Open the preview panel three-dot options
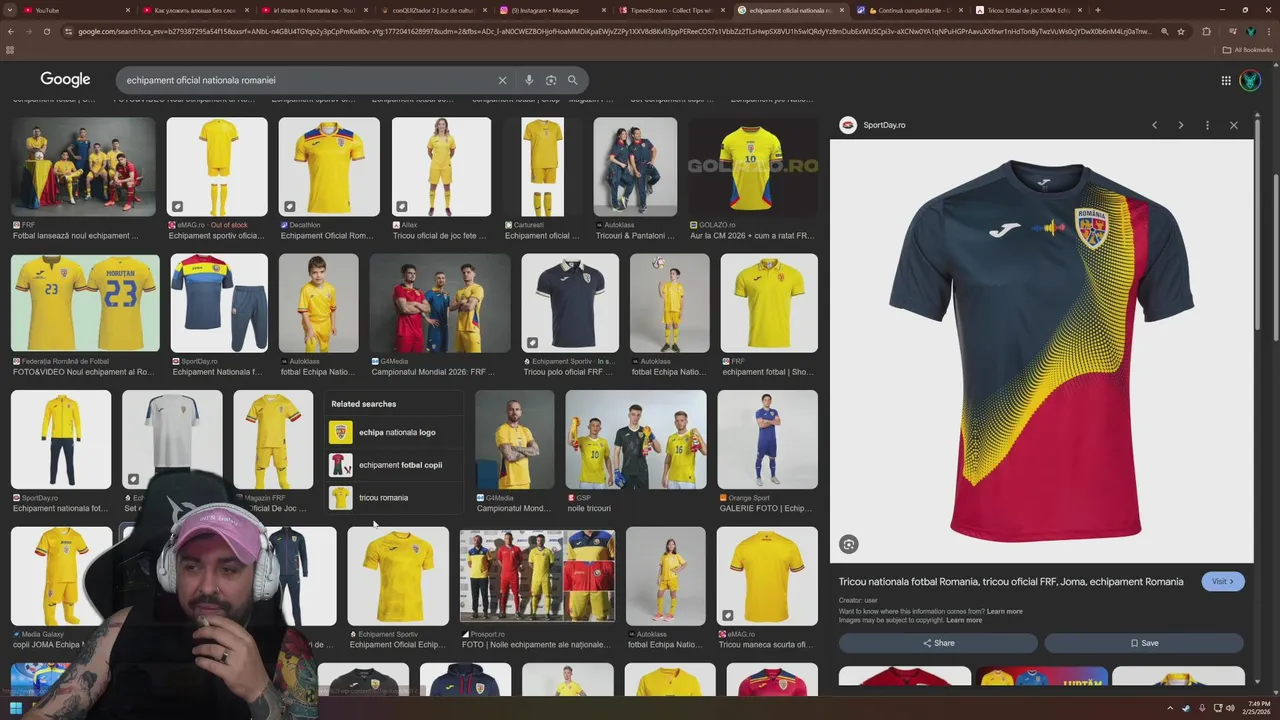Screen dimensions: 1280x720 click(1207, 125)
